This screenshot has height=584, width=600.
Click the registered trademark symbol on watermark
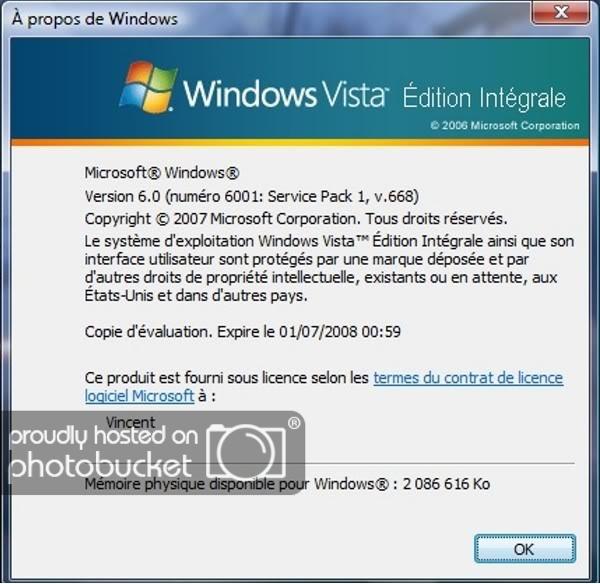click(294, 423)
